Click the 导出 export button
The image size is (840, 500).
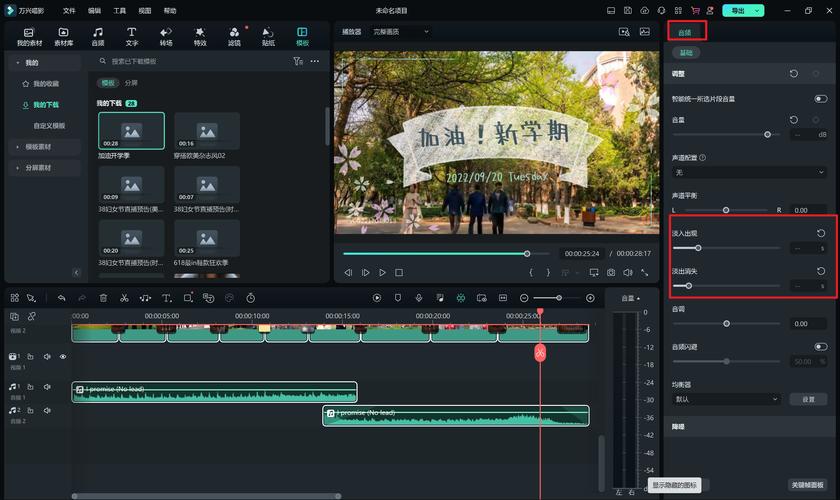(739, 10)
